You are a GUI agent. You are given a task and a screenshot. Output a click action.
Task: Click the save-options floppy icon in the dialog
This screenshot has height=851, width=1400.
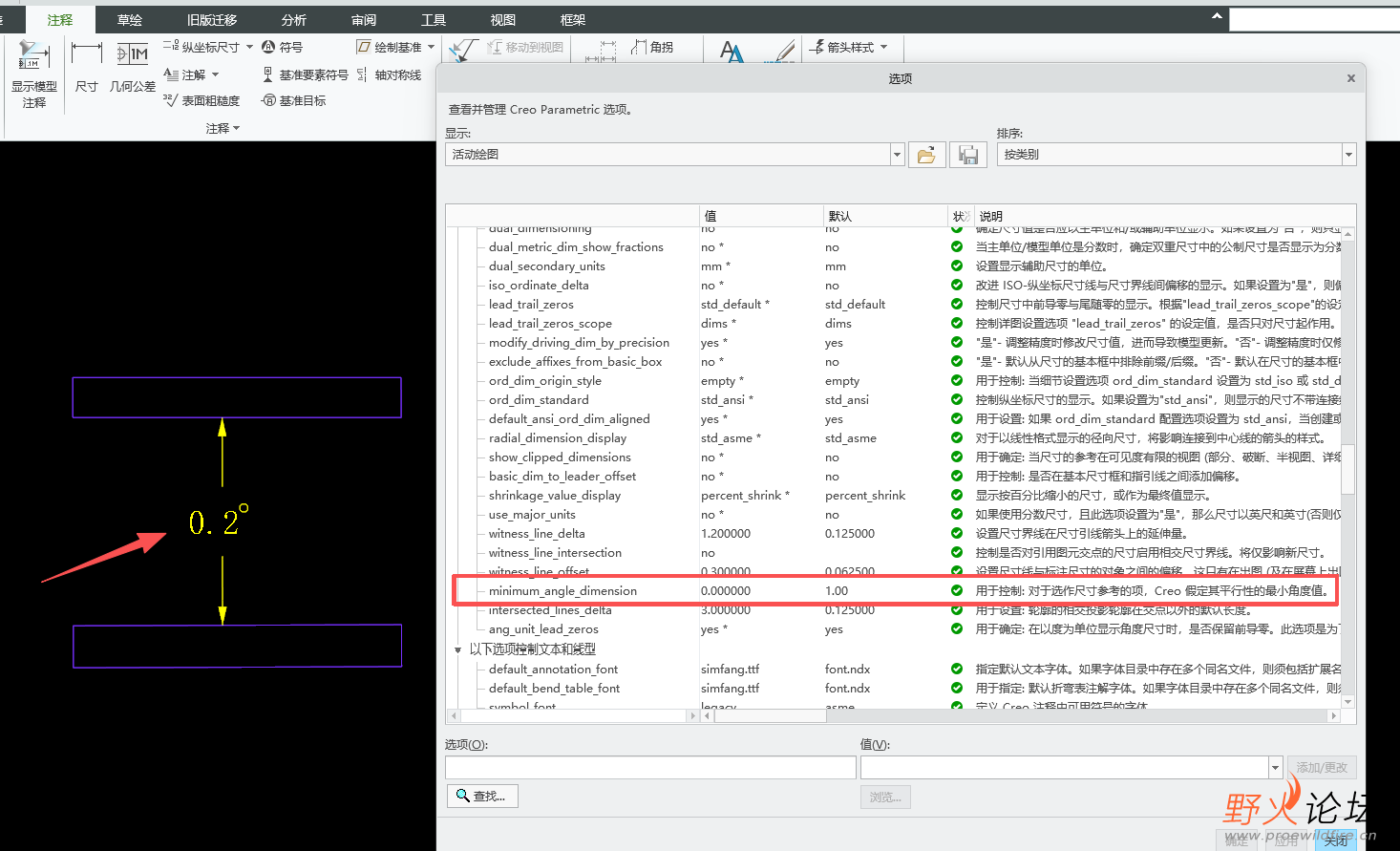coord(968,154)
